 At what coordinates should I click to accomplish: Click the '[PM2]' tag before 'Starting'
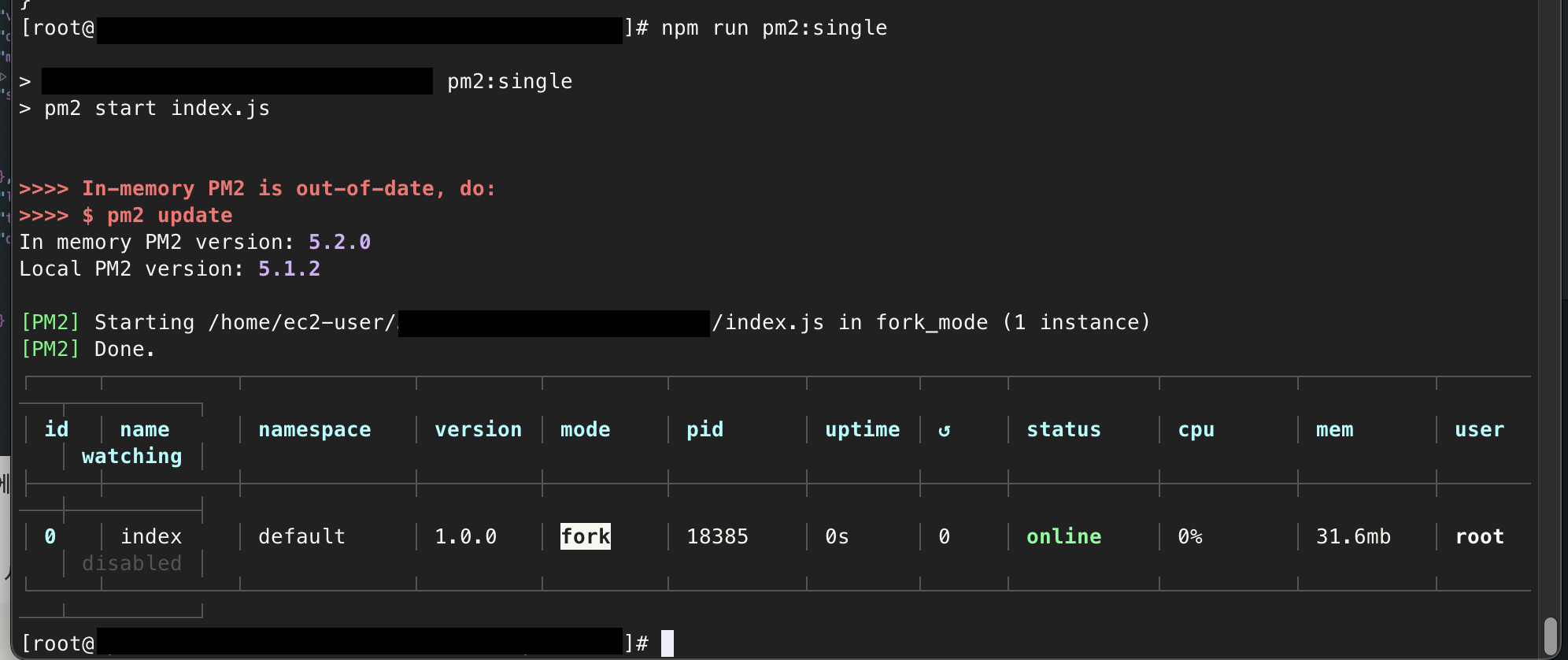50,322
